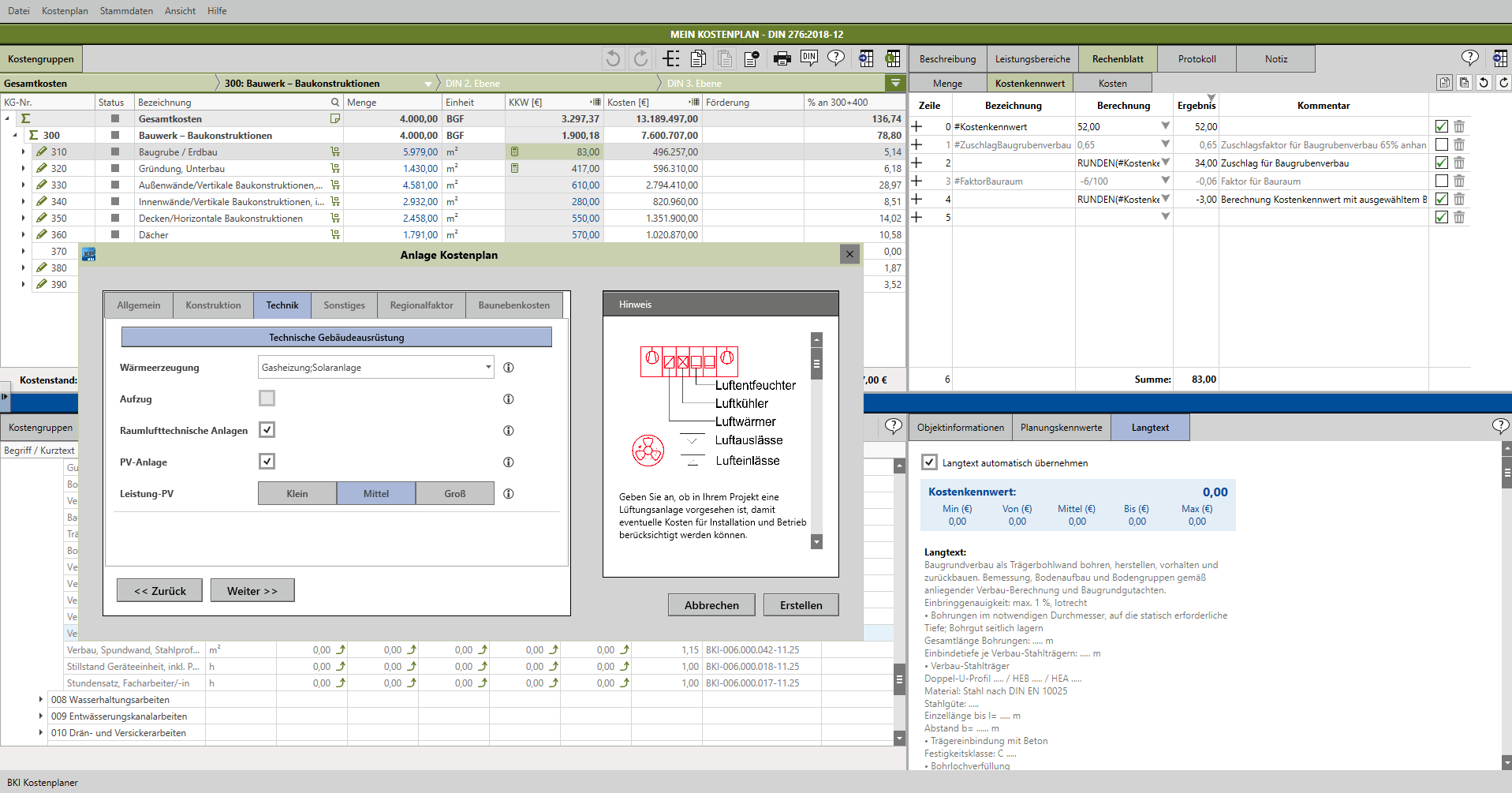Click the 'Weiter >>' button
Viewport: 1512px width, 793px height.
click(x=252, y=591)
